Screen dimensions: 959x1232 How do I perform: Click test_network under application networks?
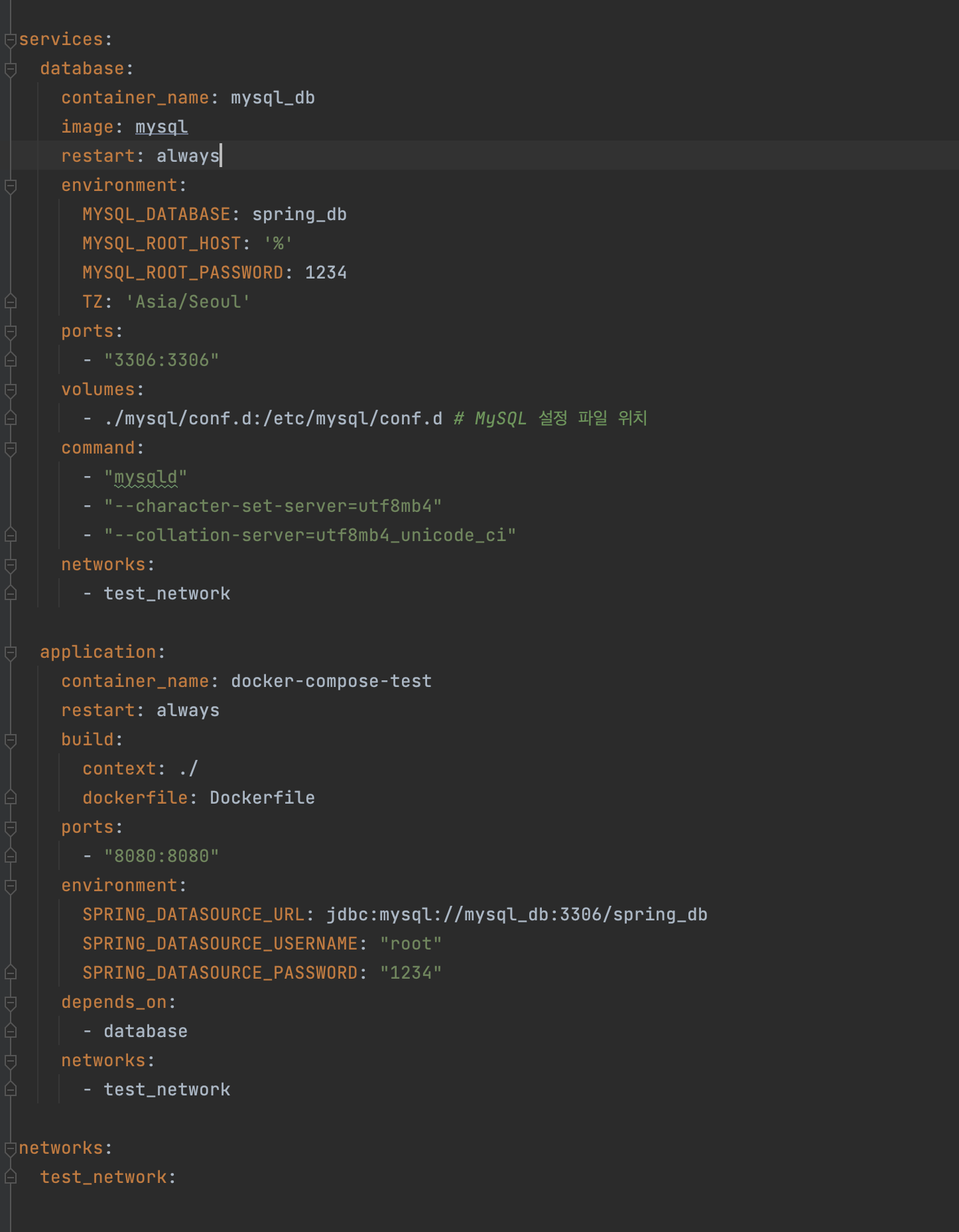[166, 1089]
